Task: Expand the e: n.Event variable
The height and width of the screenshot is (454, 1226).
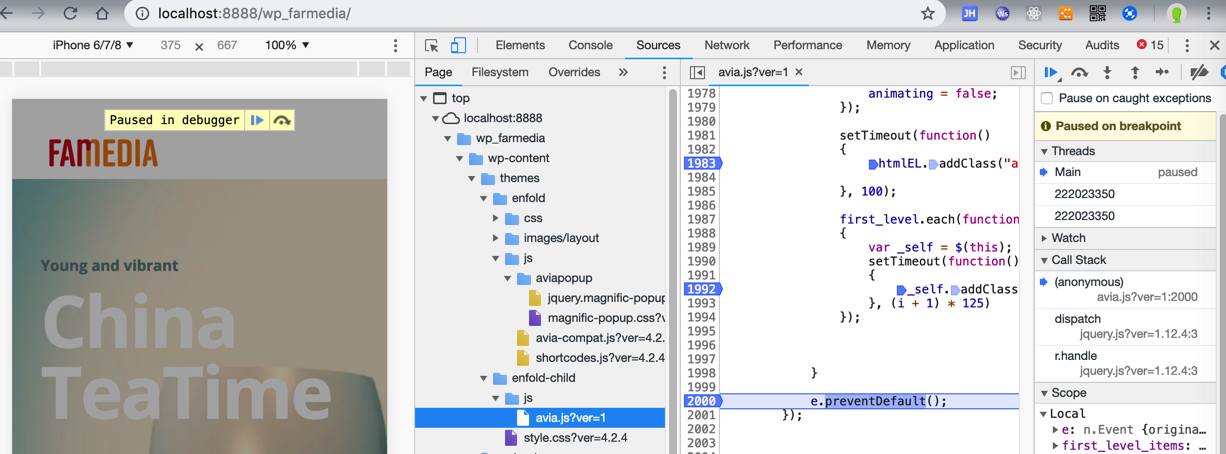Action: click(x=1056, y=430)
